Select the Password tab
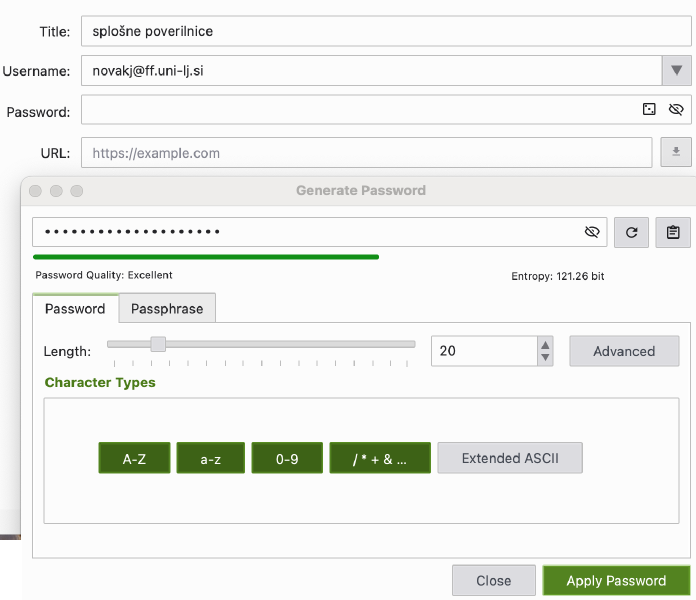This screenshot has width=696, height=600. (x=75, y=309)
